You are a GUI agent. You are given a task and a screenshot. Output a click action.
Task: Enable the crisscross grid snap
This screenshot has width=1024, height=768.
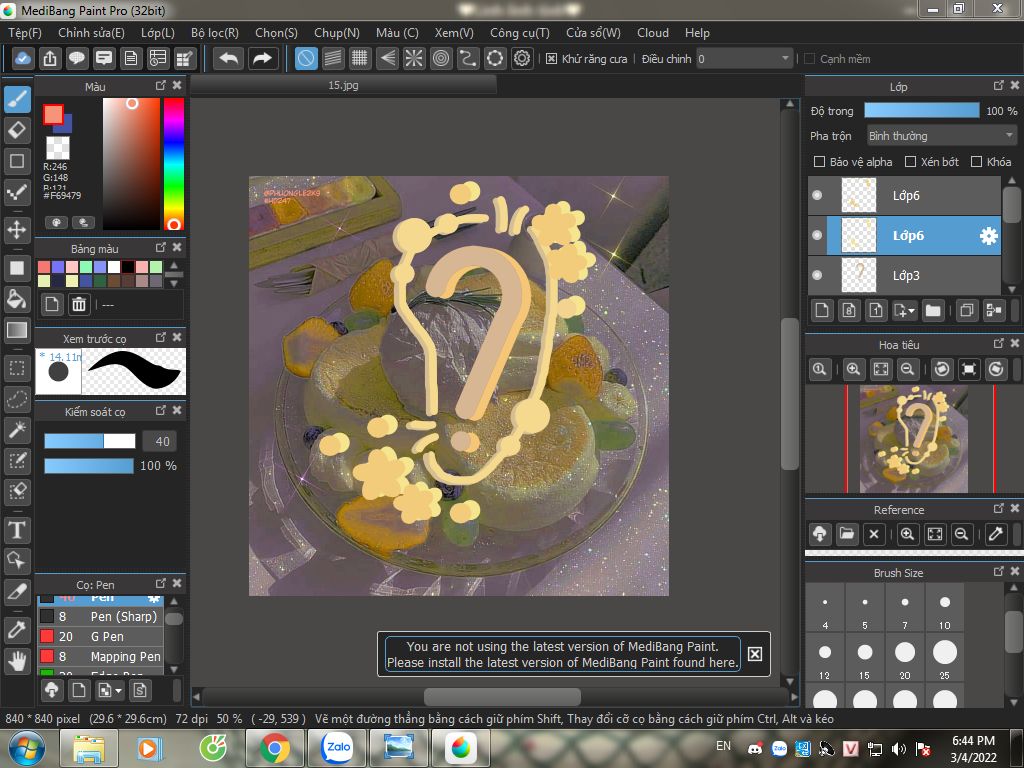point(360,59)
